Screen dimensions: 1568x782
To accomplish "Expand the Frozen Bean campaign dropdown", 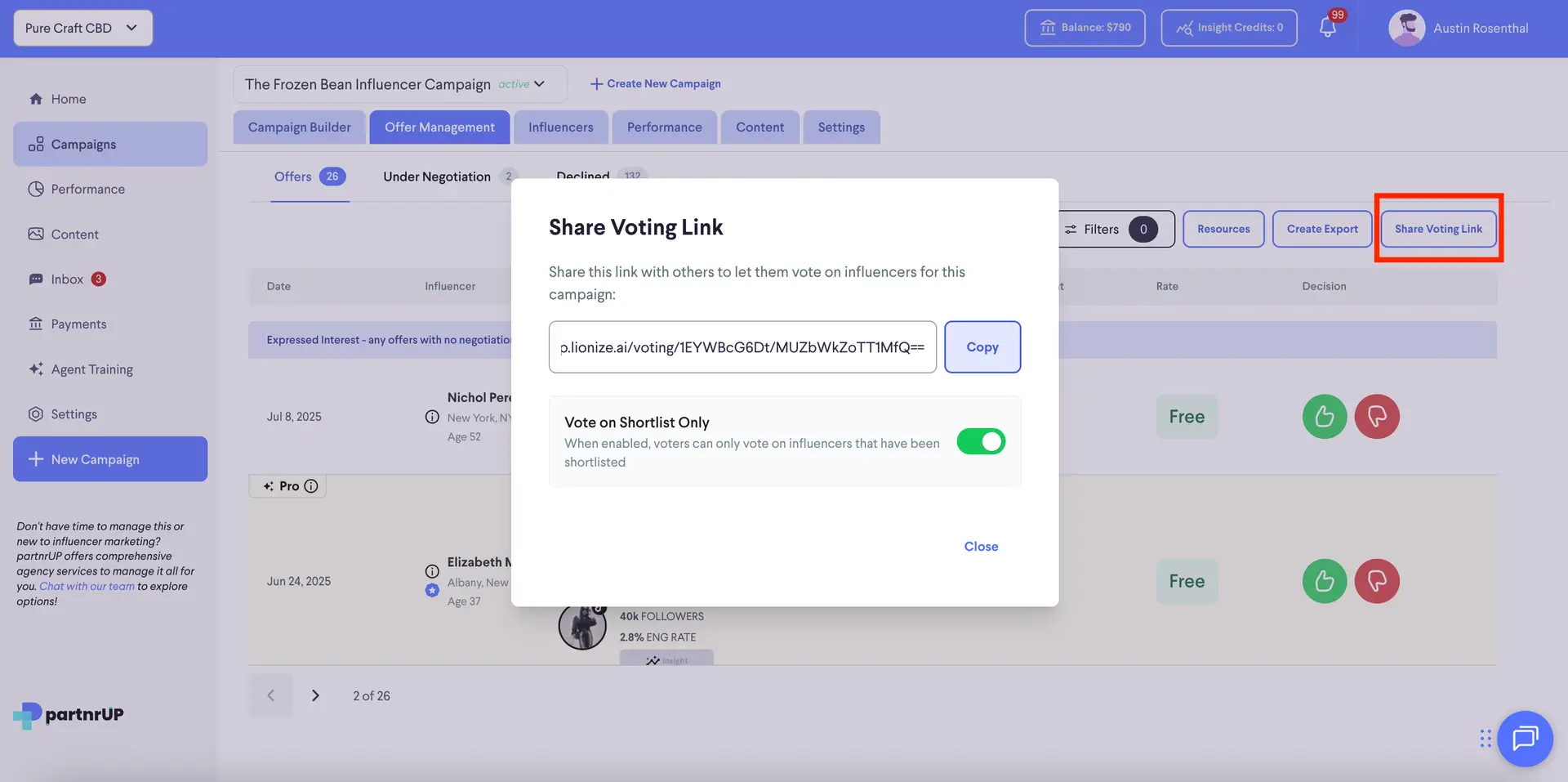I will tap(538, 83).
